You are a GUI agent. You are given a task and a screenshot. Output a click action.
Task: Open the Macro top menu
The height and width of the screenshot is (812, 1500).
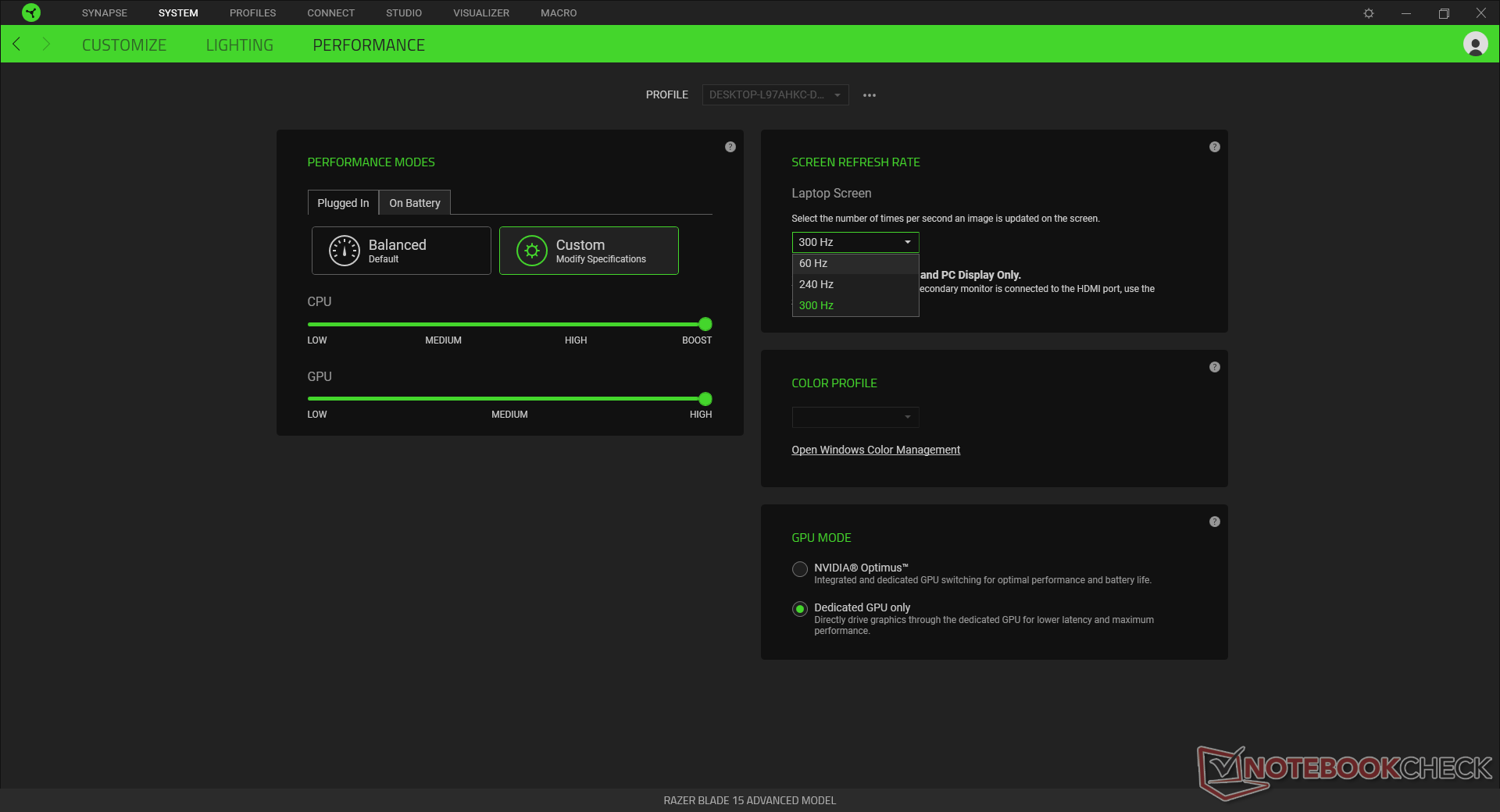559,13
